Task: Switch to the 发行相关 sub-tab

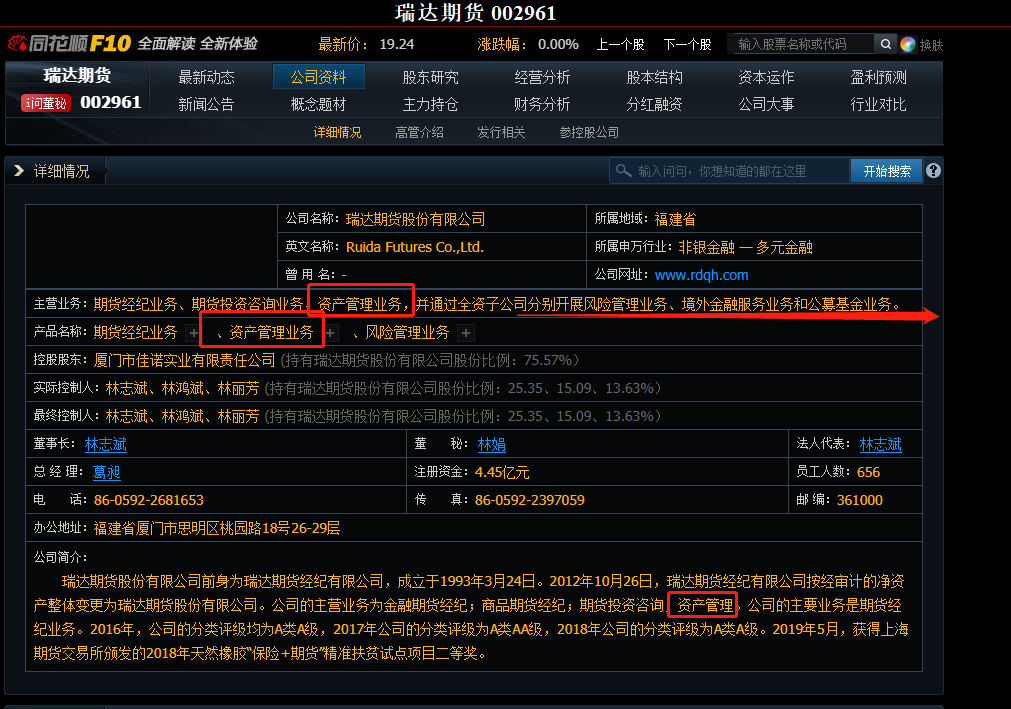Action: click(501, 132)
